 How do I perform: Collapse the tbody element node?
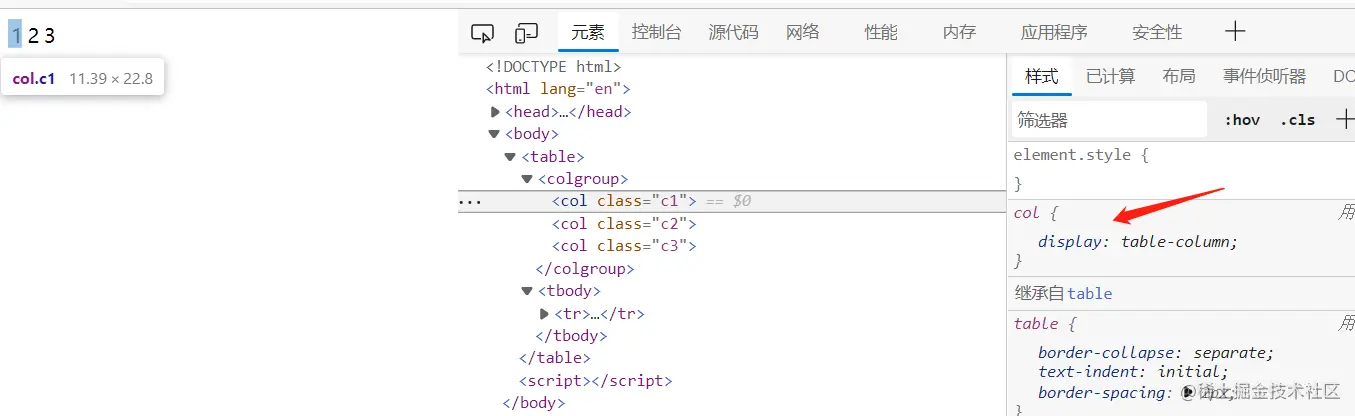527,291
